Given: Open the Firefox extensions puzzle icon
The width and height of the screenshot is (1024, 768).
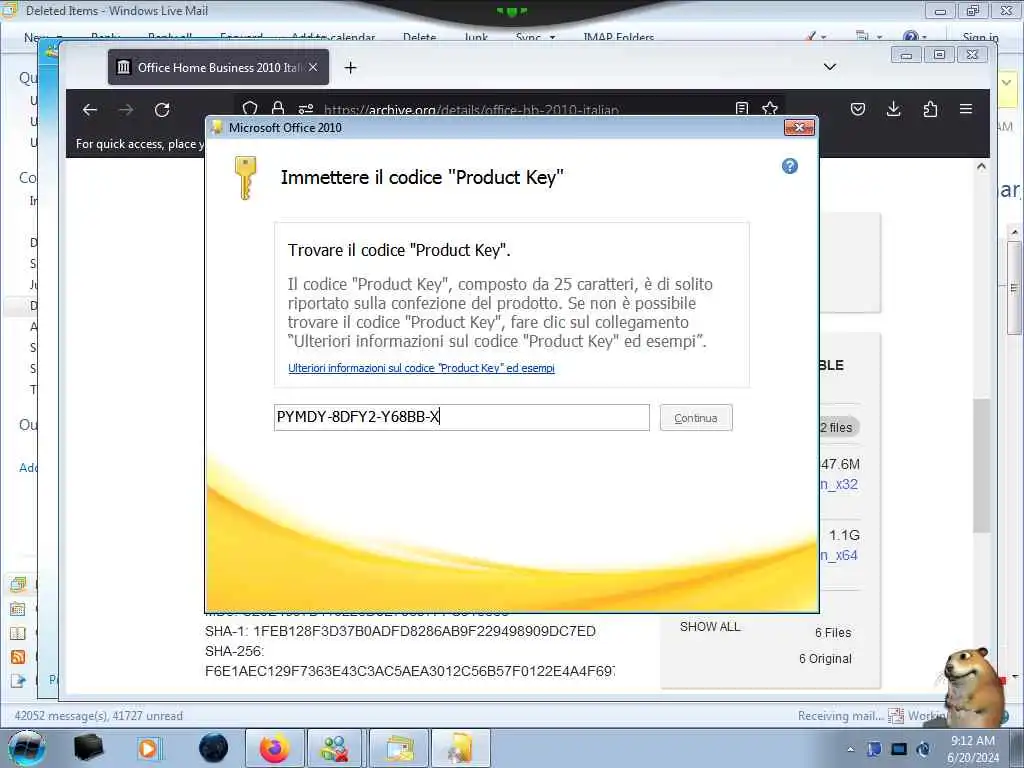Looking at the screenshot, I should (x=930, y=109).
